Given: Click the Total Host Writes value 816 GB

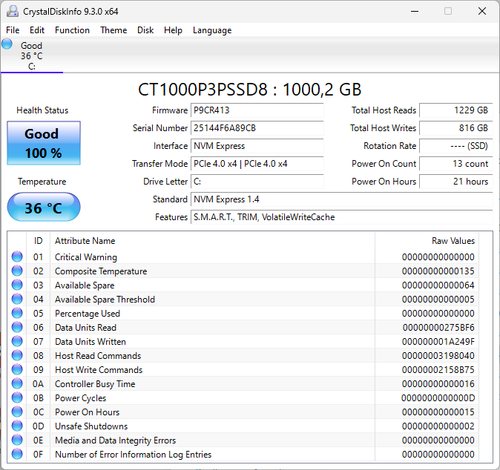Looking at the screenshot, I should [x=456, y=128].
